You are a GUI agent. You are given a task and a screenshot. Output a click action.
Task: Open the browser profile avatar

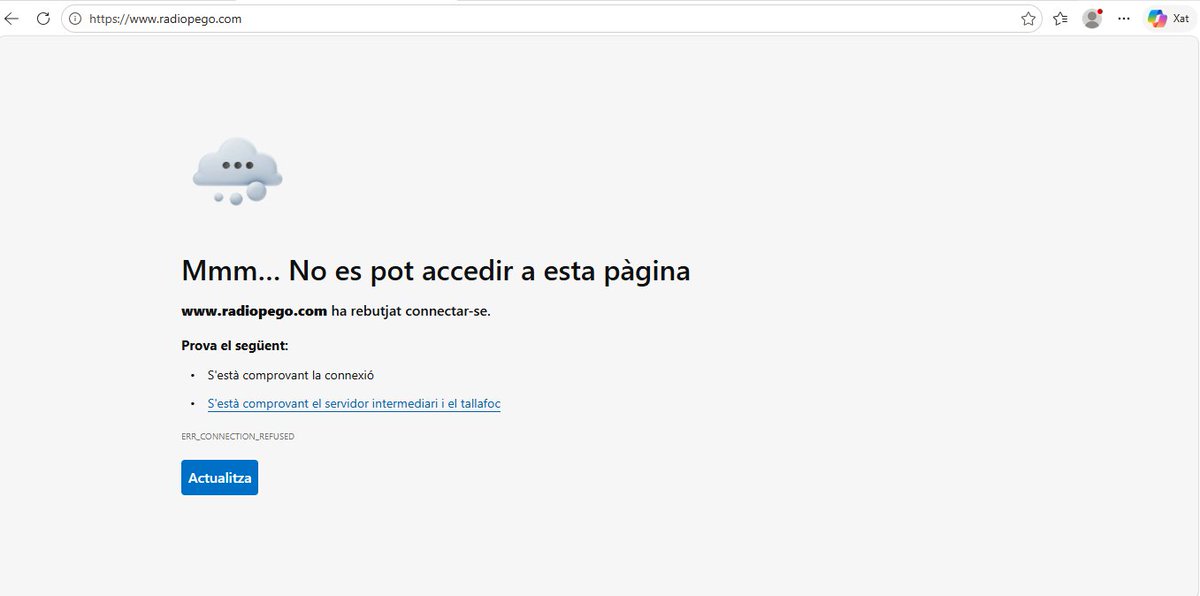(x=1092, y=17)
